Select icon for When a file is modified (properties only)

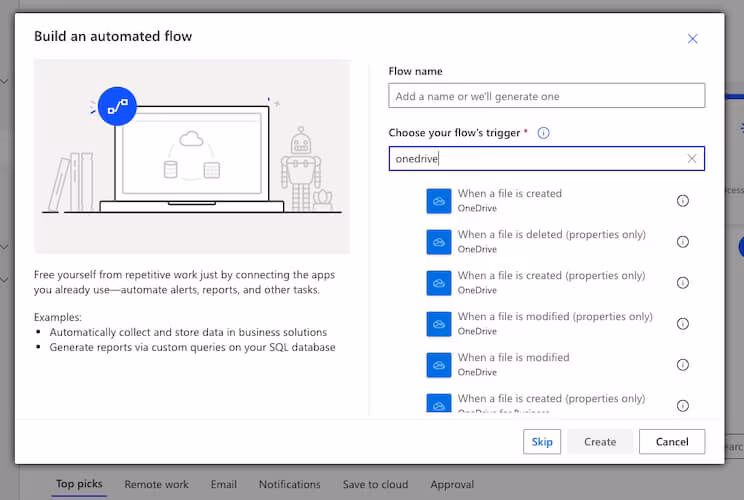[438, 324]
